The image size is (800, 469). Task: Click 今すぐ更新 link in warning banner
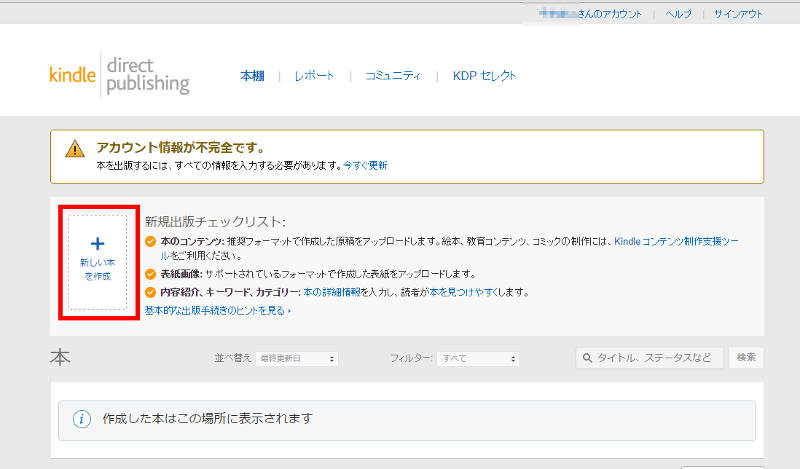(365, 165)
